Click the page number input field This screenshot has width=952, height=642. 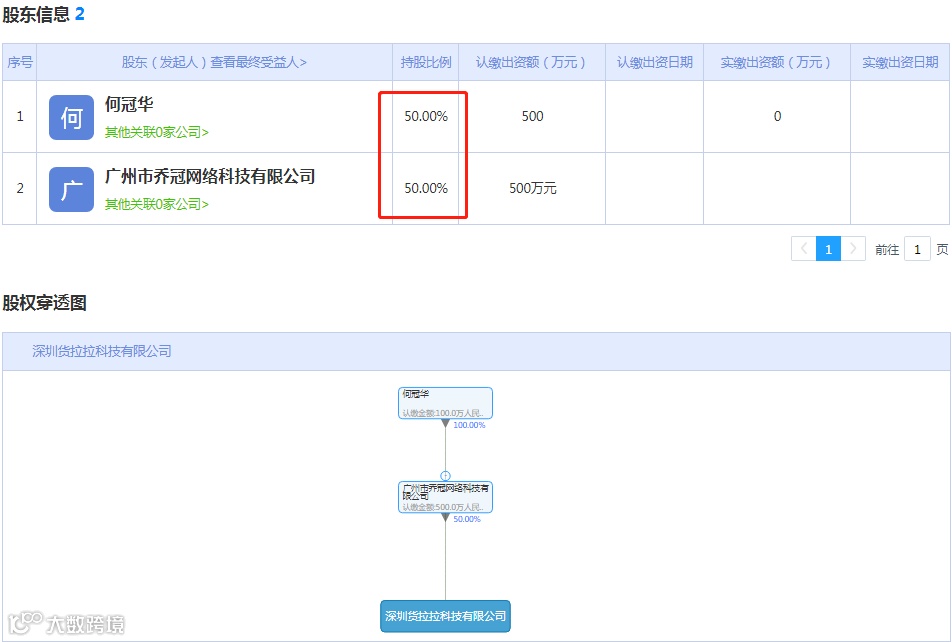tap(917, 249)
